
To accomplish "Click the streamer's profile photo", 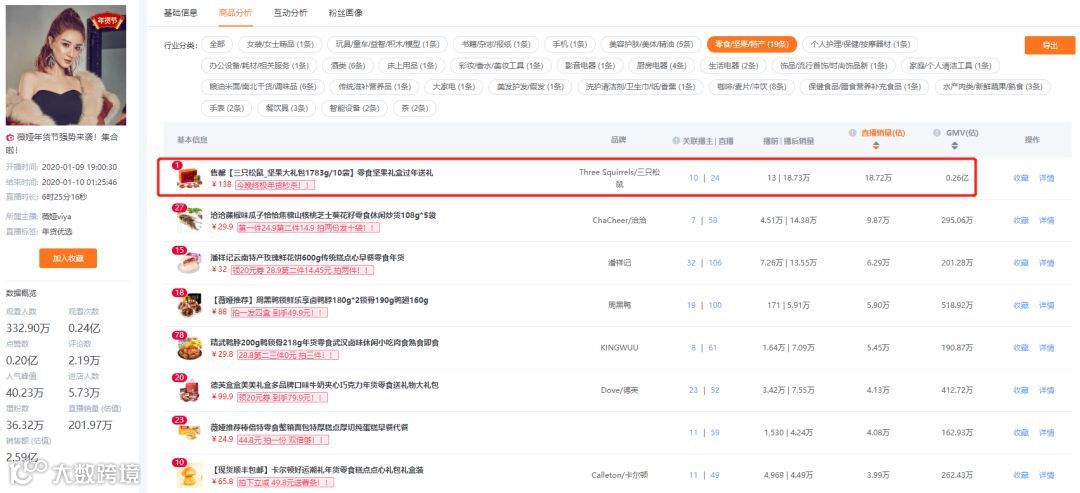I will pyautogui.click(x=66, y=66).
